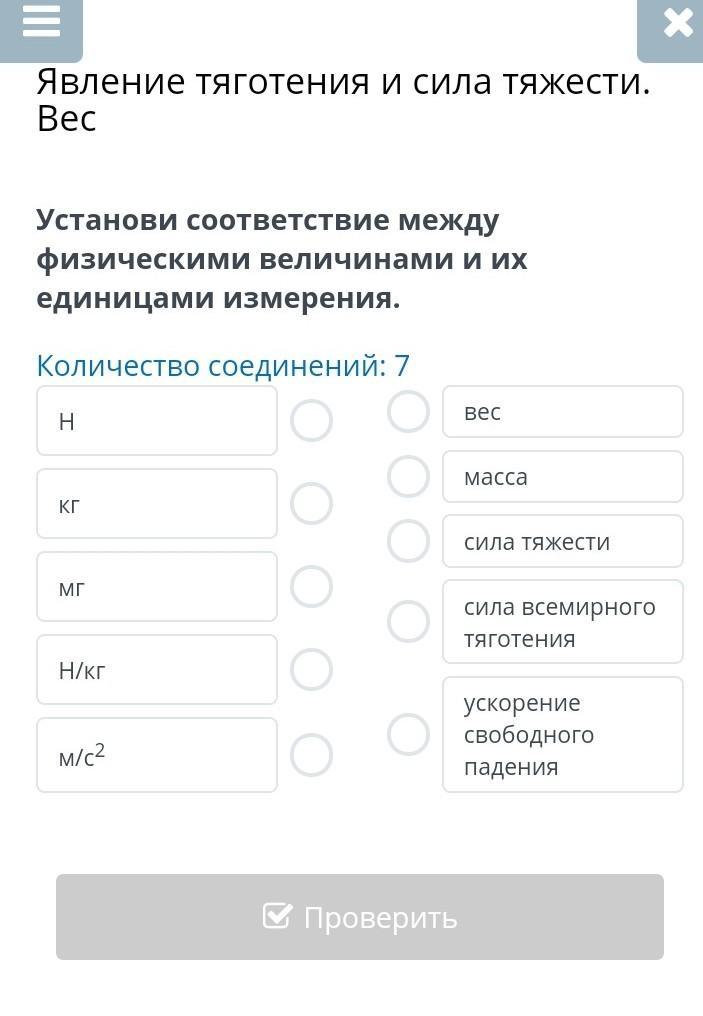Click the кг unit box
Image resolution: width=703 pixels, height=1016 pixels.
[157, 504]
